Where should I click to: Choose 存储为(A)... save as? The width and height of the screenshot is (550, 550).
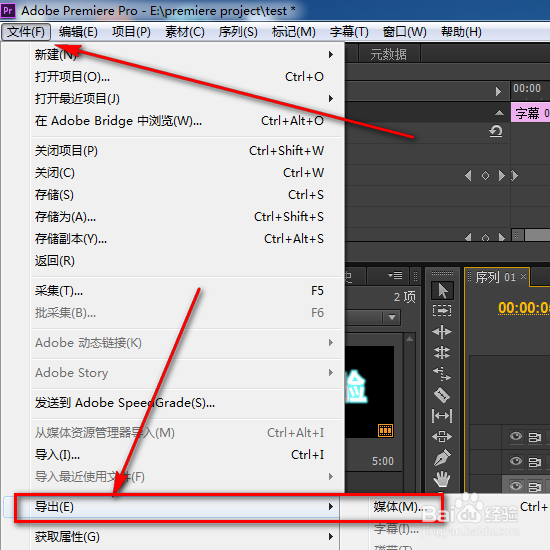(186, 217)
